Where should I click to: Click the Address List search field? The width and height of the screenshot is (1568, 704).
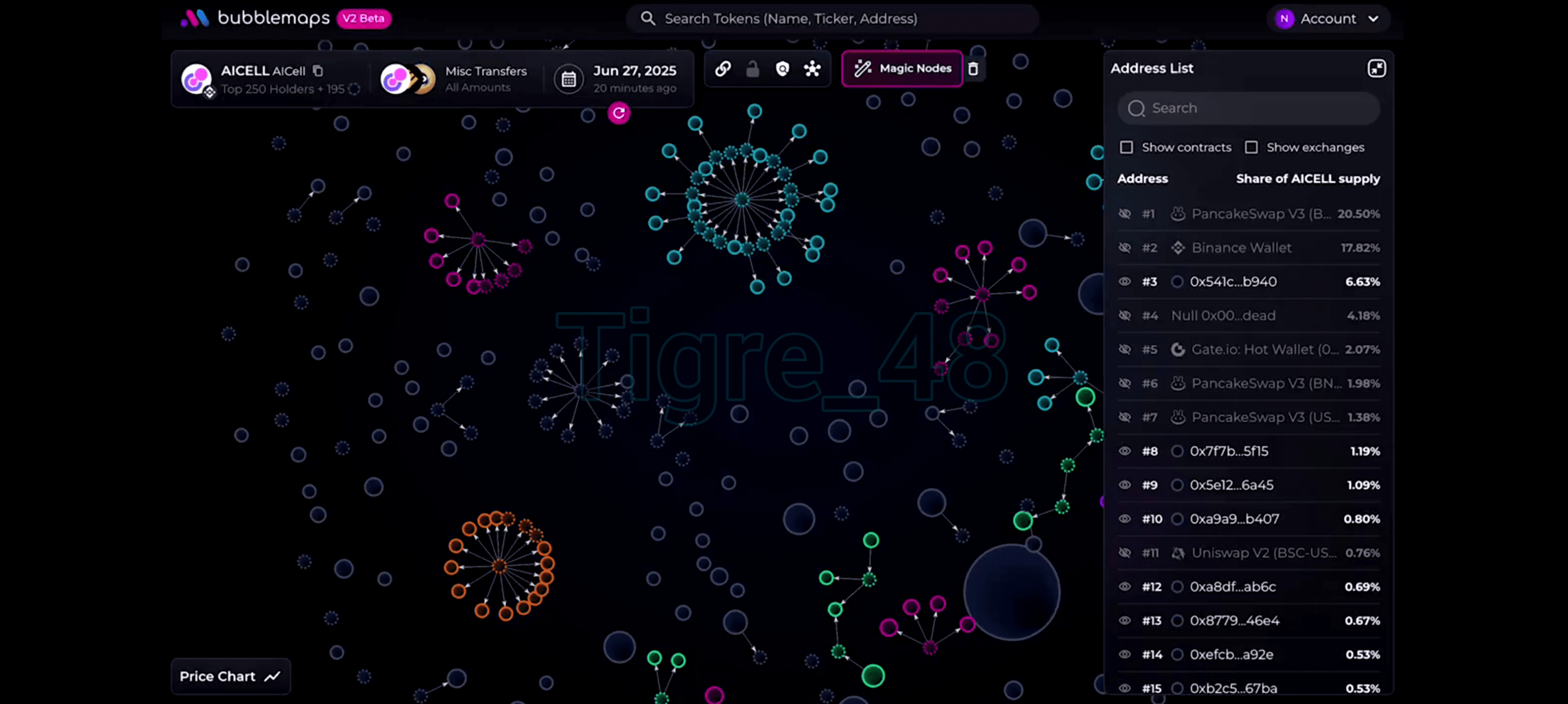pyautogui.click(x=1248, y=108)
